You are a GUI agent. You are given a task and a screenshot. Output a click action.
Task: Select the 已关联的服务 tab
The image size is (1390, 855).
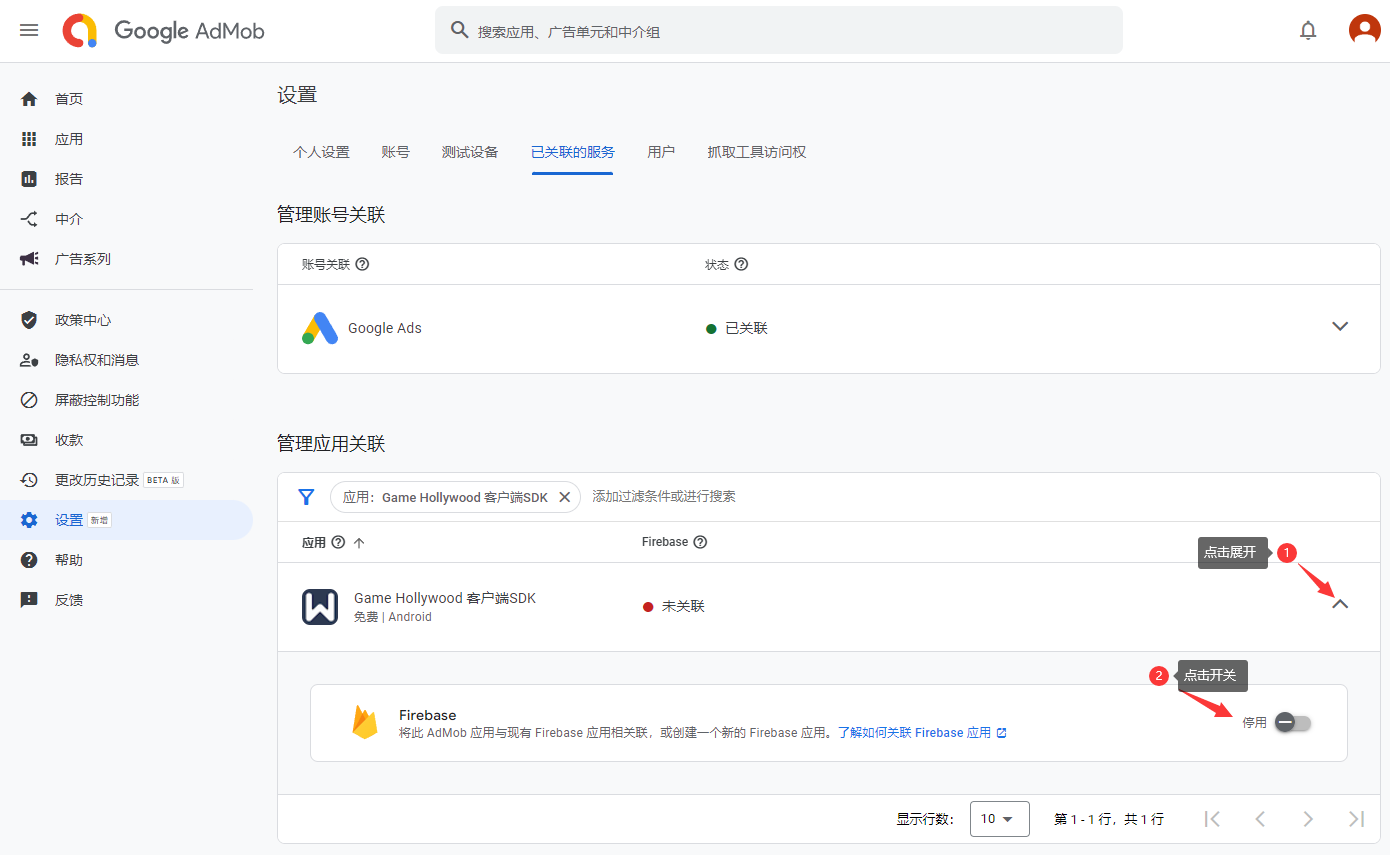click(x=573, y=152)
